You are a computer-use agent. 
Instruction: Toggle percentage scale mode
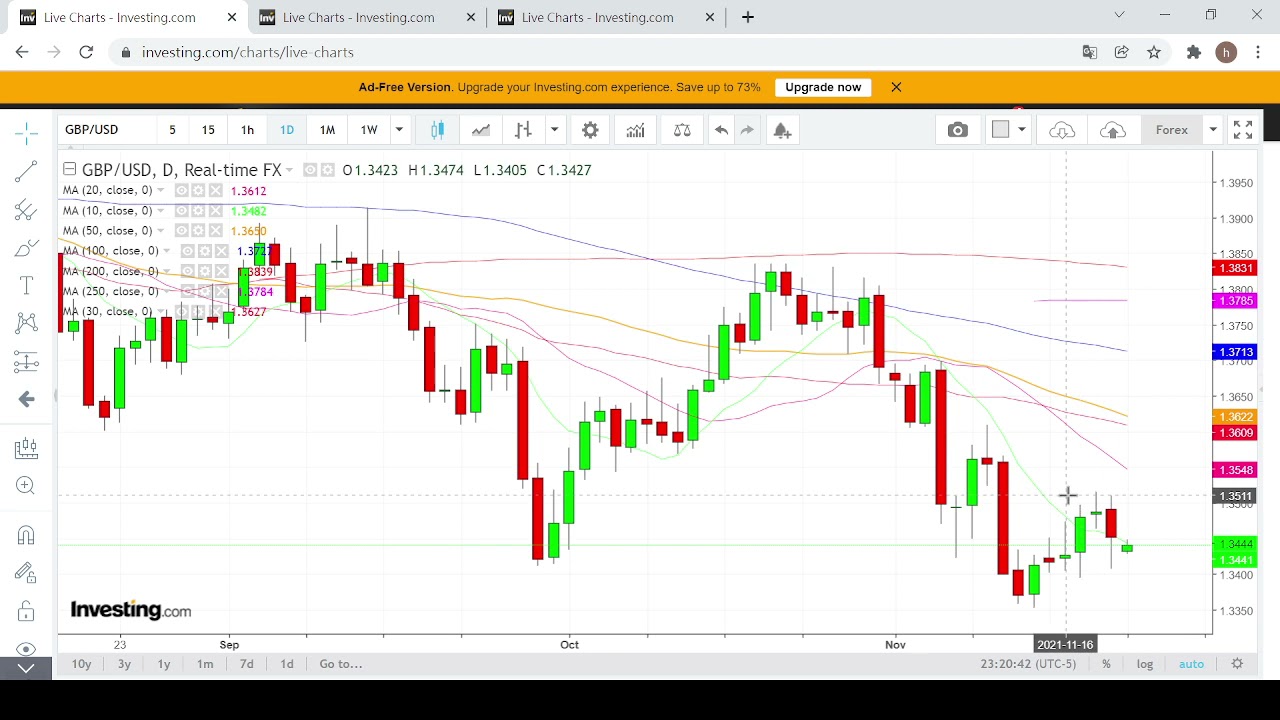[x=1106, y=664]
